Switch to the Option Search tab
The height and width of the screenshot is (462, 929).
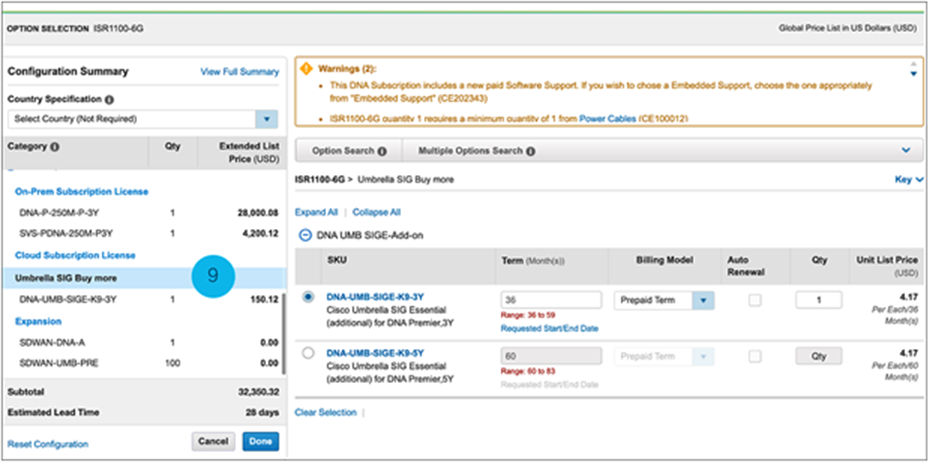coord(349,151)
